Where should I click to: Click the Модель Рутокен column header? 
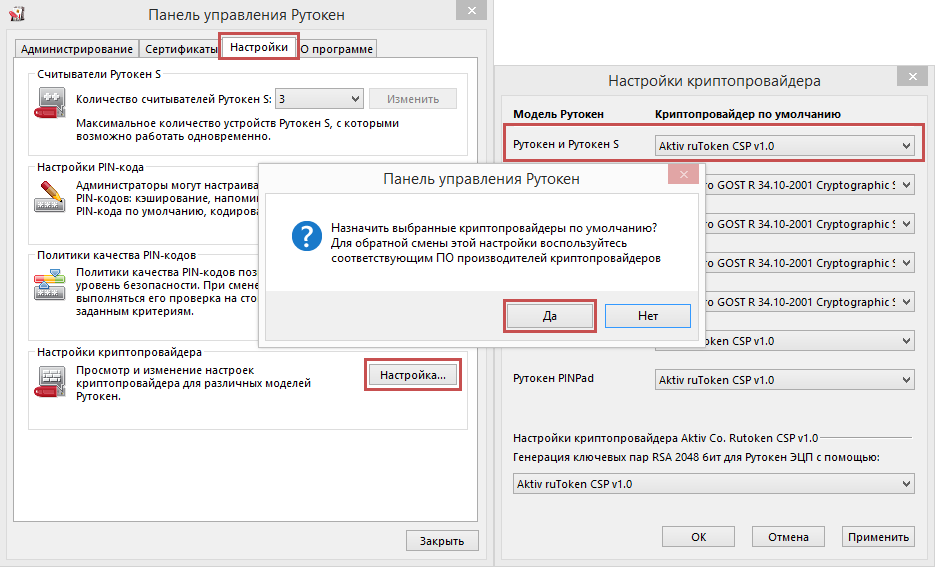pyautogui.click(x=558, y=114)
